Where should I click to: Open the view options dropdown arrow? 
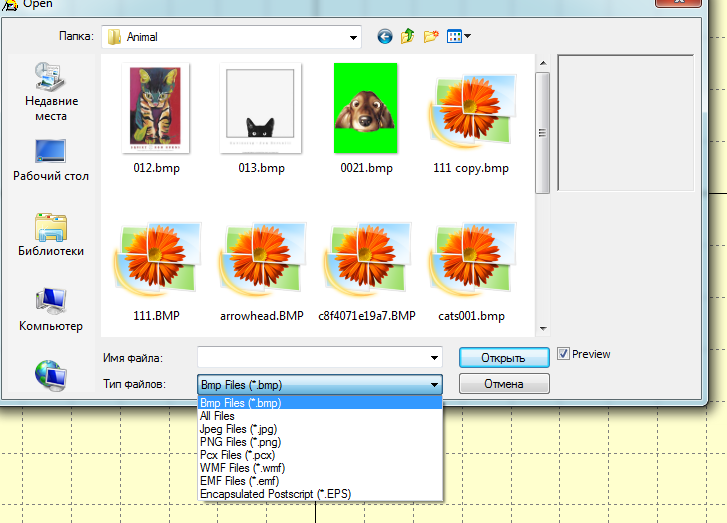pyautogui.click(x=467, y=36)
